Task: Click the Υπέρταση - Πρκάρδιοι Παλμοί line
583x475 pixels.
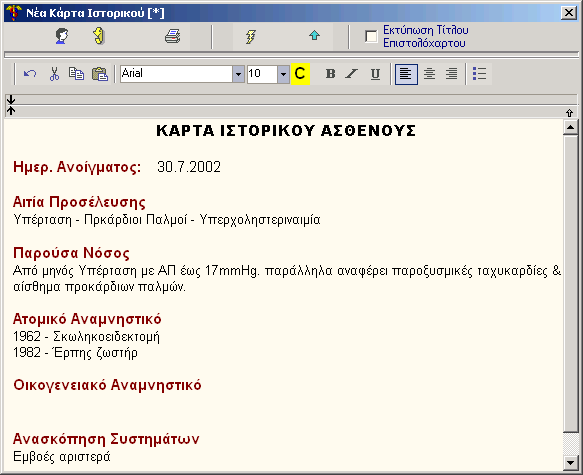Action: [x=167, y=220]
